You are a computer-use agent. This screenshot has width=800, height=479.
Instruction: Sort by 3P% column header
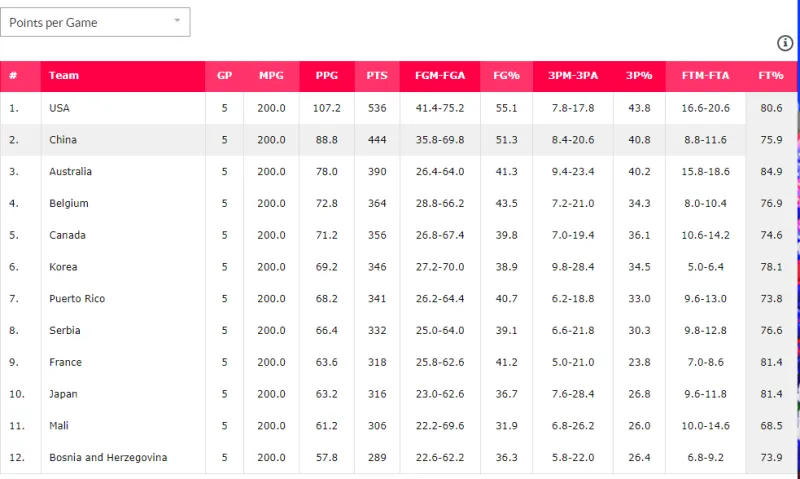(638, 76)
